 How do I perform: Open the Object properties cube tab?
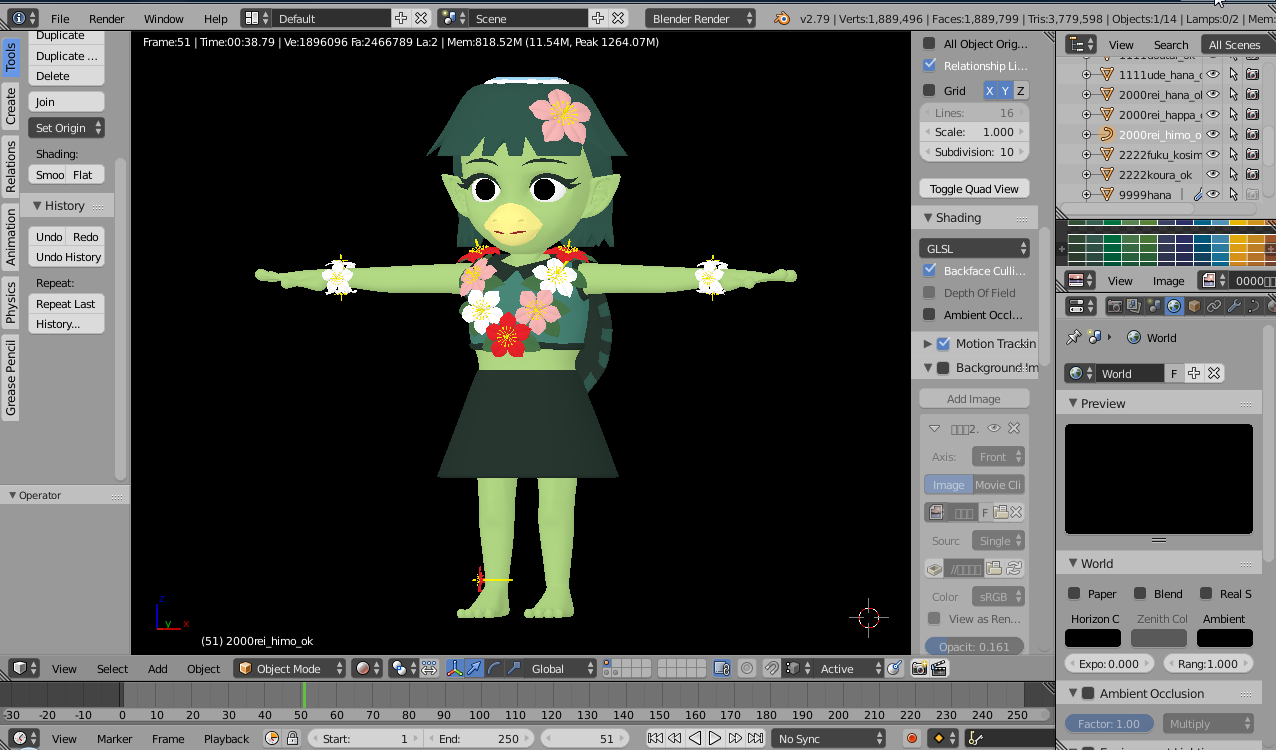click(x=1194, y=306)
